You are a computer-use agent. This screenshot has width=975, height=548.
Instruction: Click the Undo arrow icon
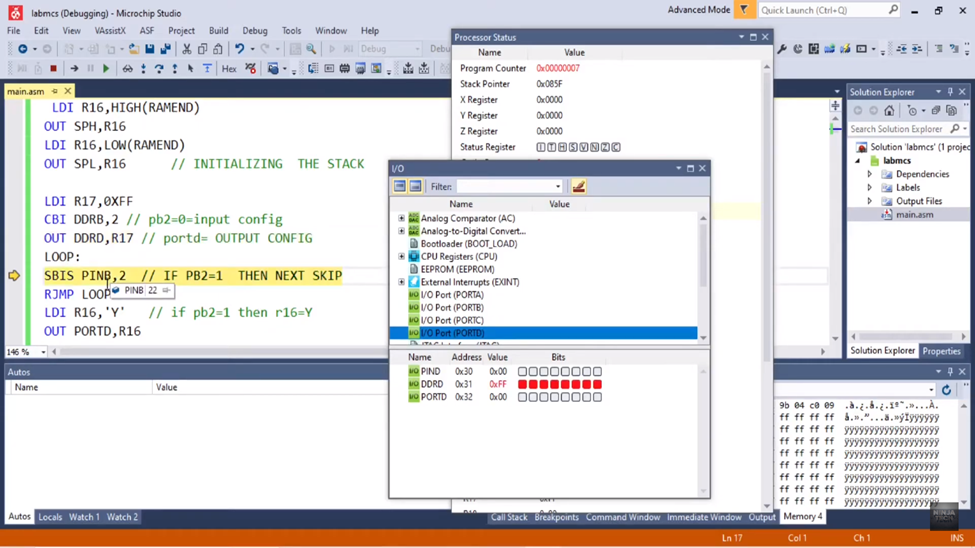pos(238,48)
